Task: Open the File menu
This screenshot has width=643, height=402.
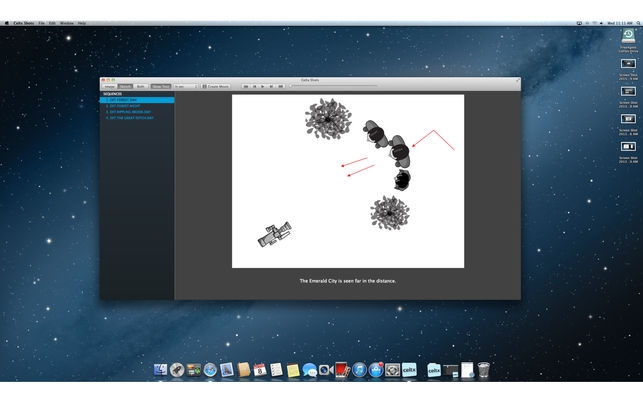Action: pyautogui.click(x=41, y=23)
